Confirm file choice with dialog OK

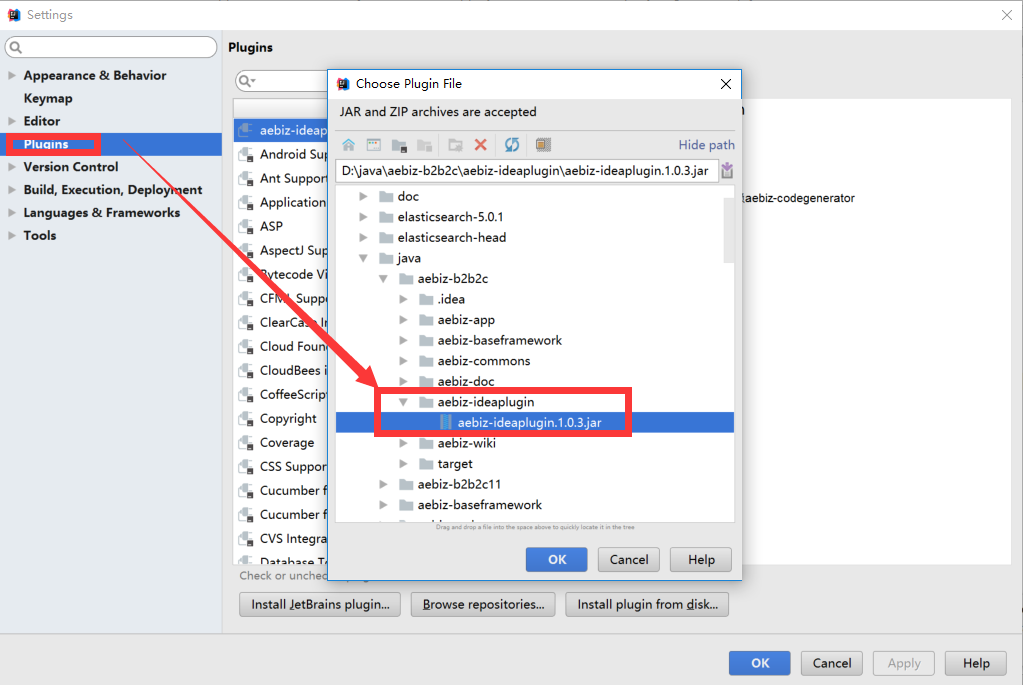click(x=557, y=560)
